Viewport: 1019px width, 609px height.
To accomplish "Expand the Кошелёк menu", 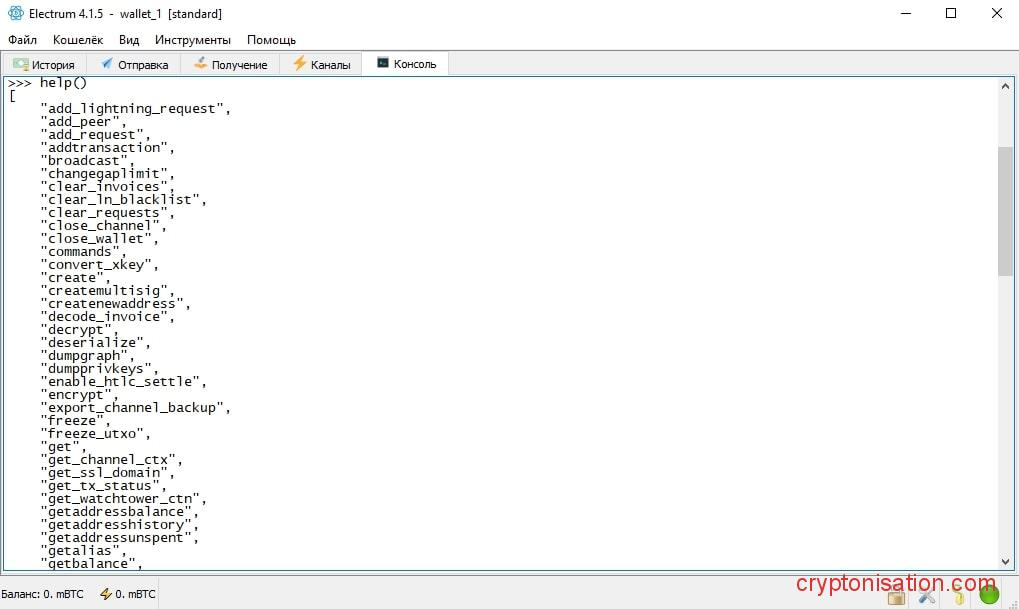I will pos(77,40).
